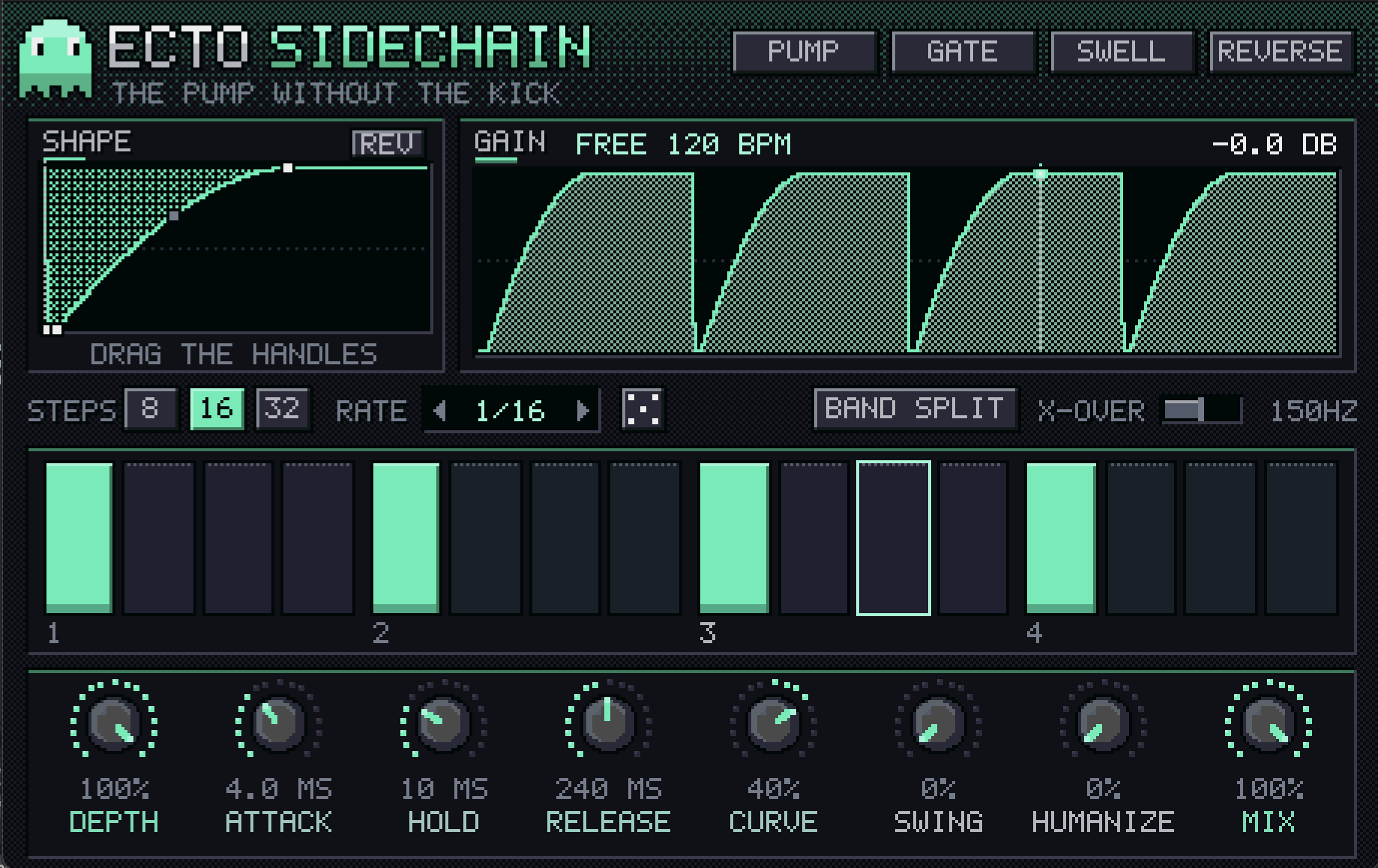The height and width of the screenshot is (868, 1378).
Task: Toggle the lit step at beat 3
Action: (734, 538)
